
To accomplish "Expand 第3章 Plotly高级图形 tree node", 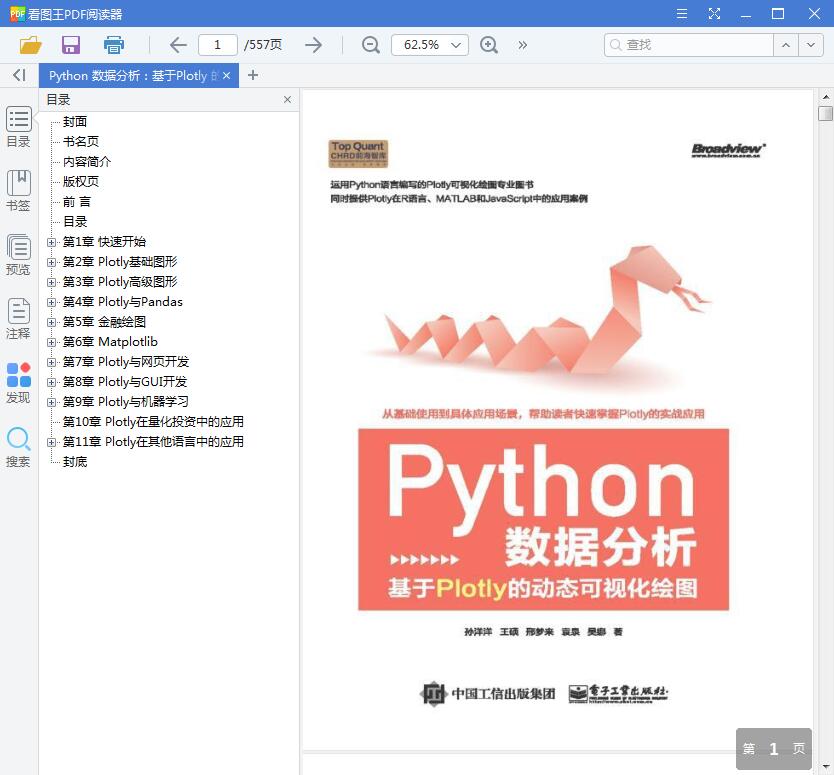I will 51,282.
